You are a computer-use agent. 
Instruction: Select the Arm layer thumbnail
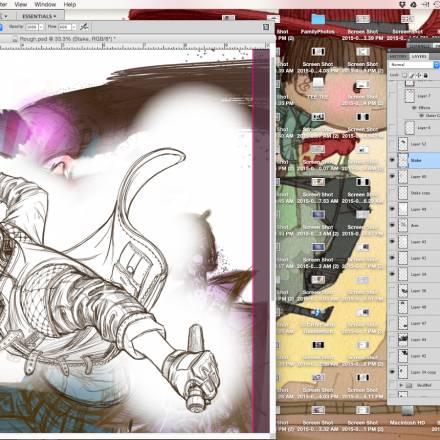403,226
